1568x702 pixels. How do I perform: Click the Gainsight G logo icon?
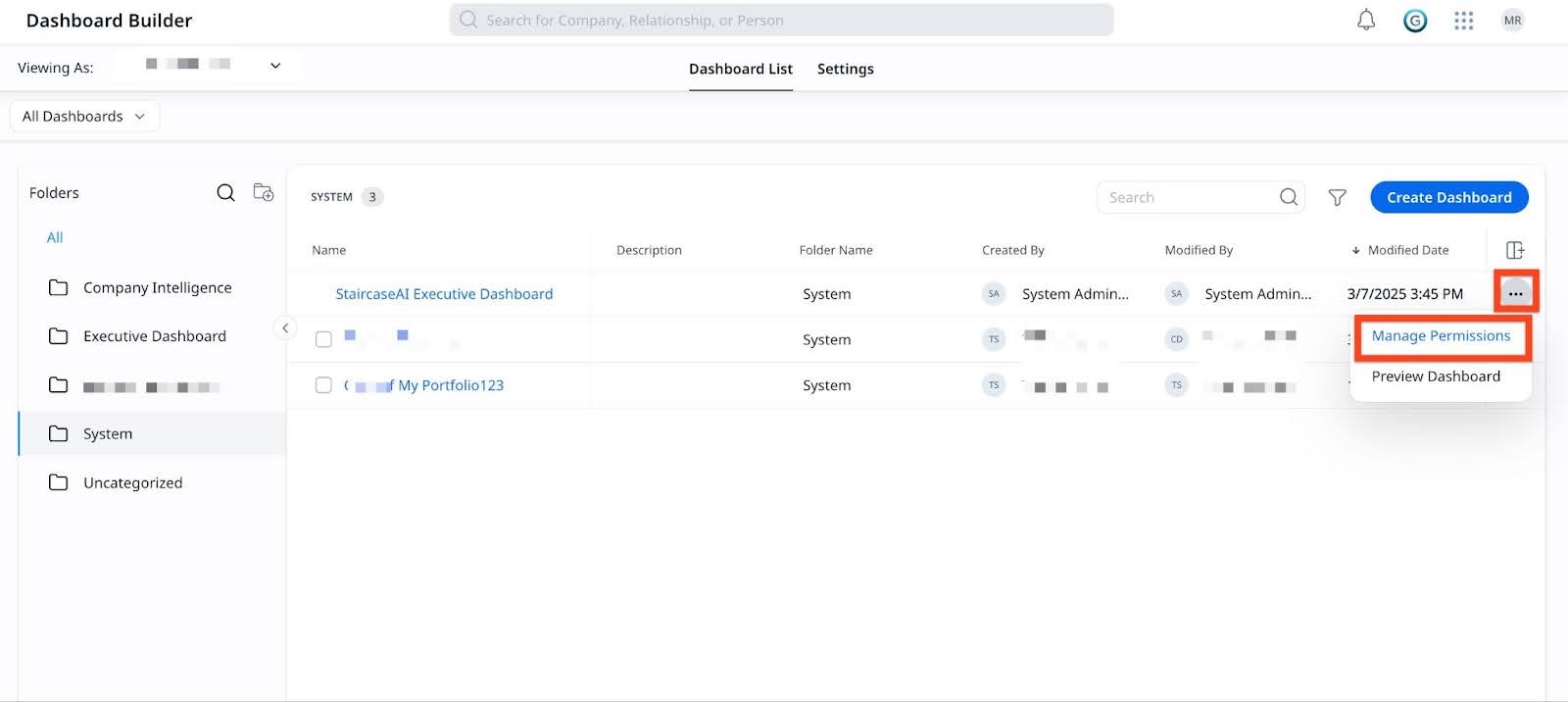1415,20
